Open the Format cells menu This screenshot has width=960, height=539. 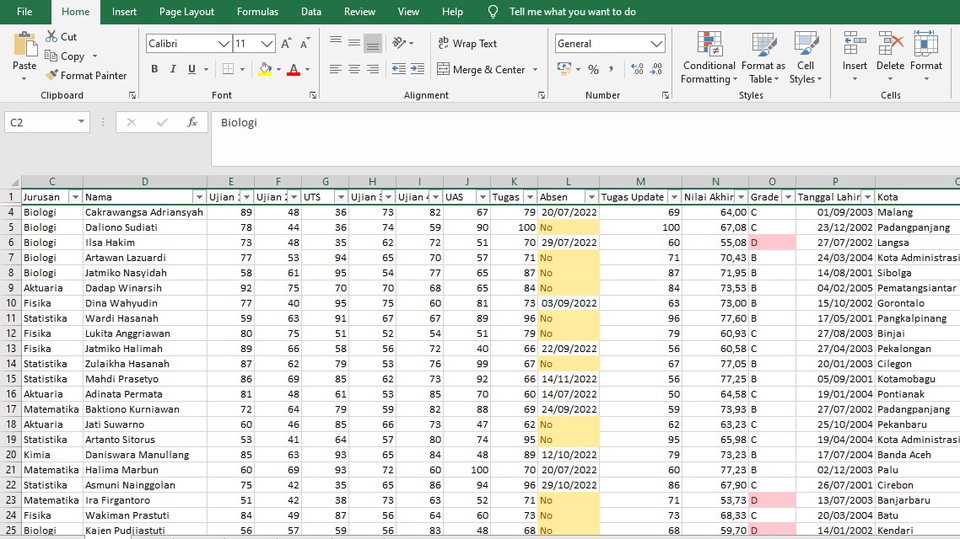click(x=926, y=58)
